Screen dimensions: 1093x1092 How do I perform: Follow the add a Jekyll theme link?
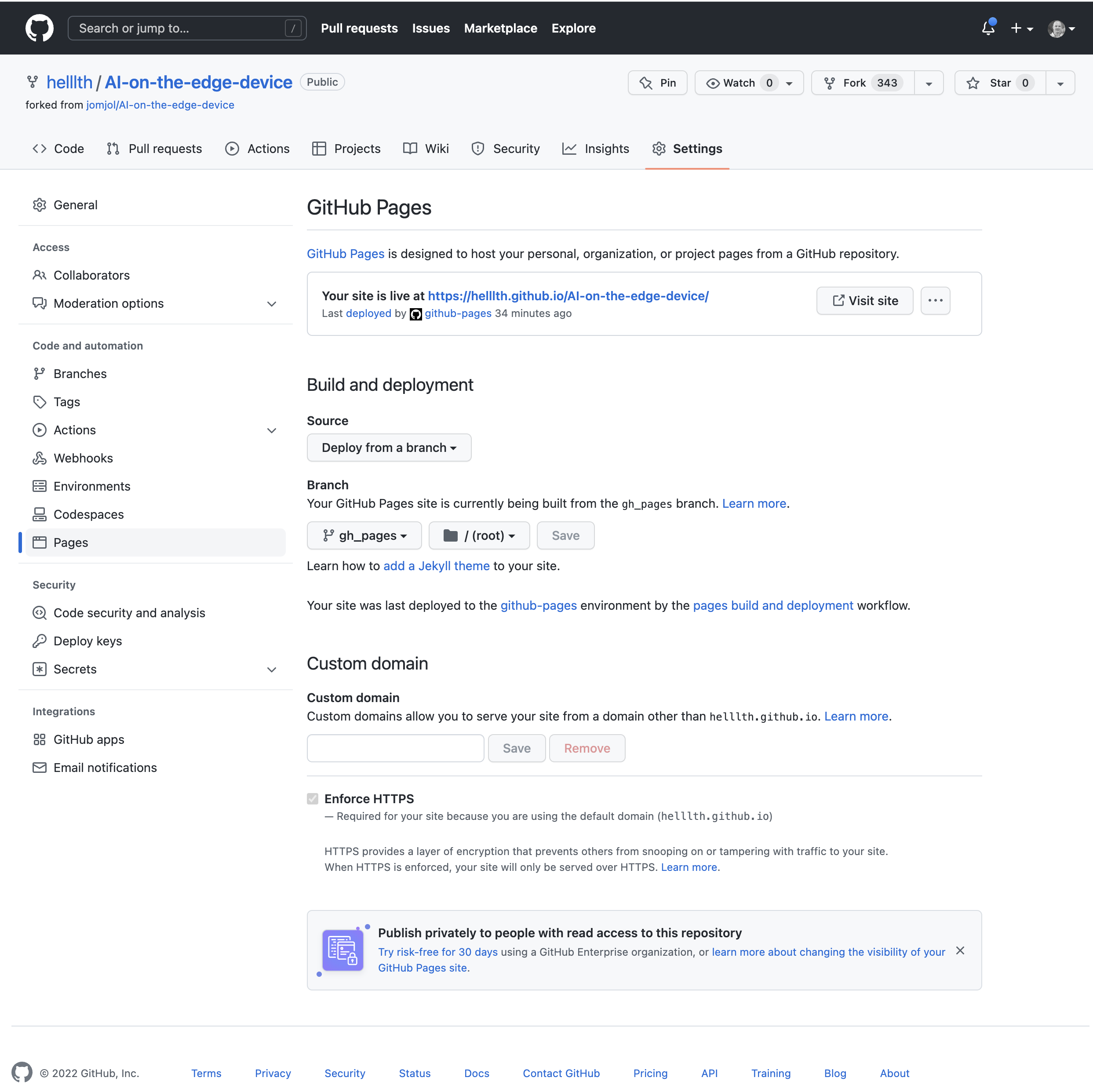point(436,565)
